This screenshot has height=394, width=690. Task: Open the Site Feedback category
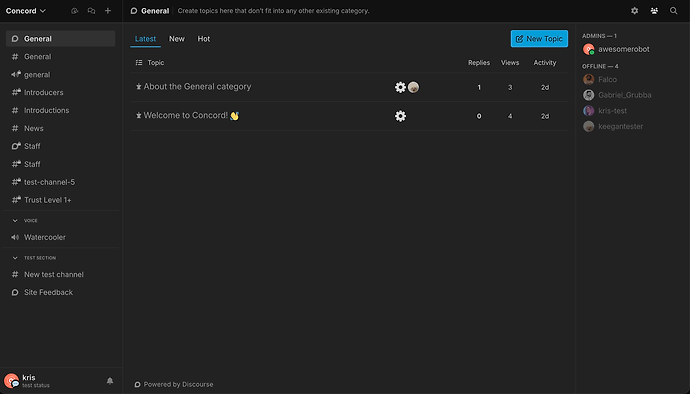click(61, 292)
